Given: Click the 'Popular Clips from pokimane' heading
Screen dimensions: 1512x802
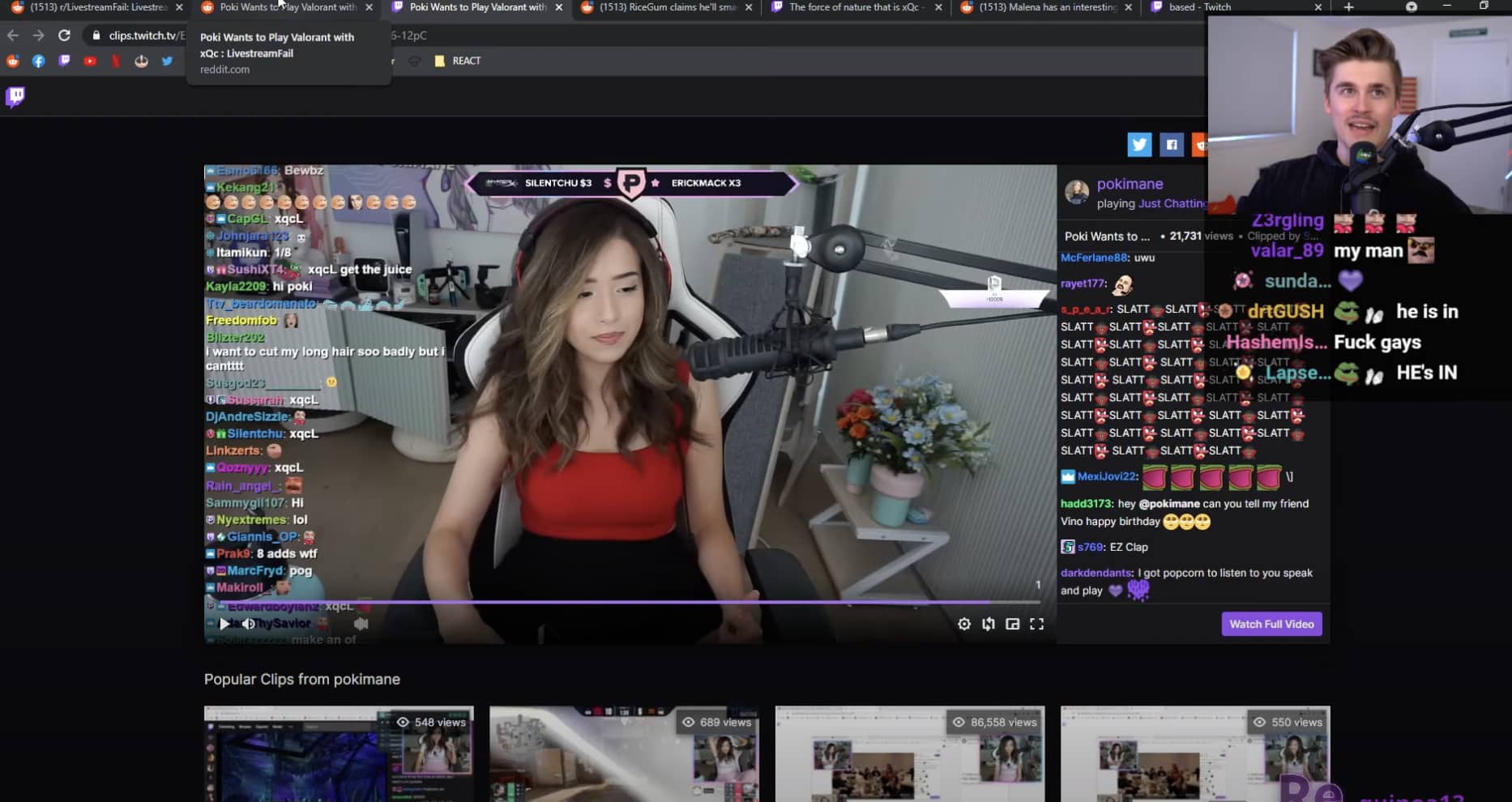Looking at the screenshot, I should coord(302,679).
